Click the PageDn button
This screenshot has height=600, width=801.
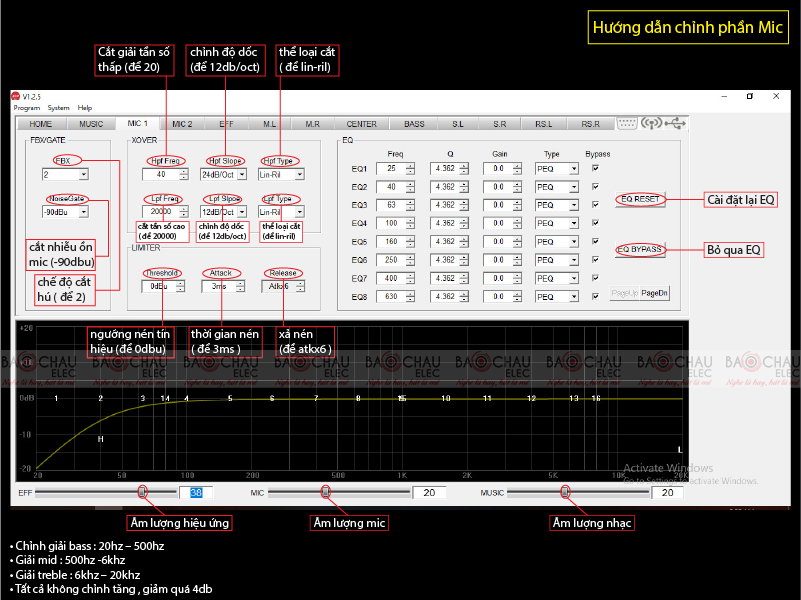[x=654, y=293]
